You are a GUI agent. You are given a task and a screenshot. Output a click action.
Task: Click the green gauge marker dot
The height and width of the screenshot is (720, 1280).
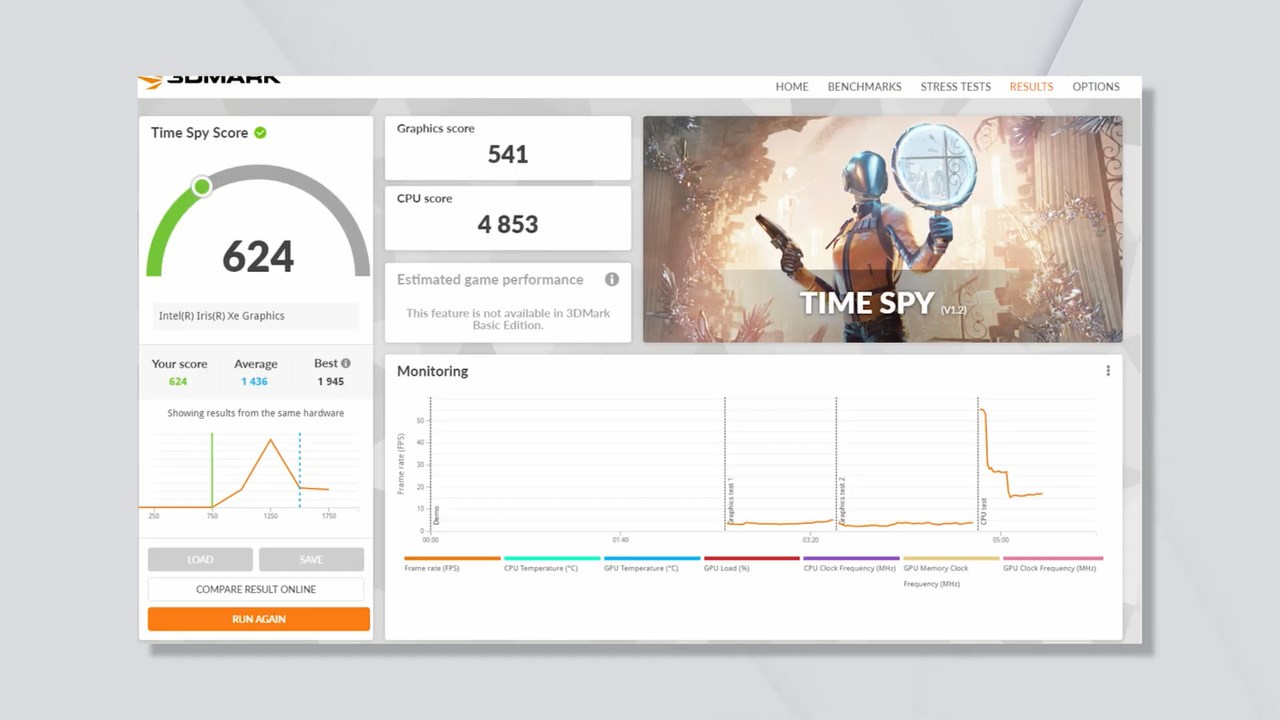tap(202, 187)
